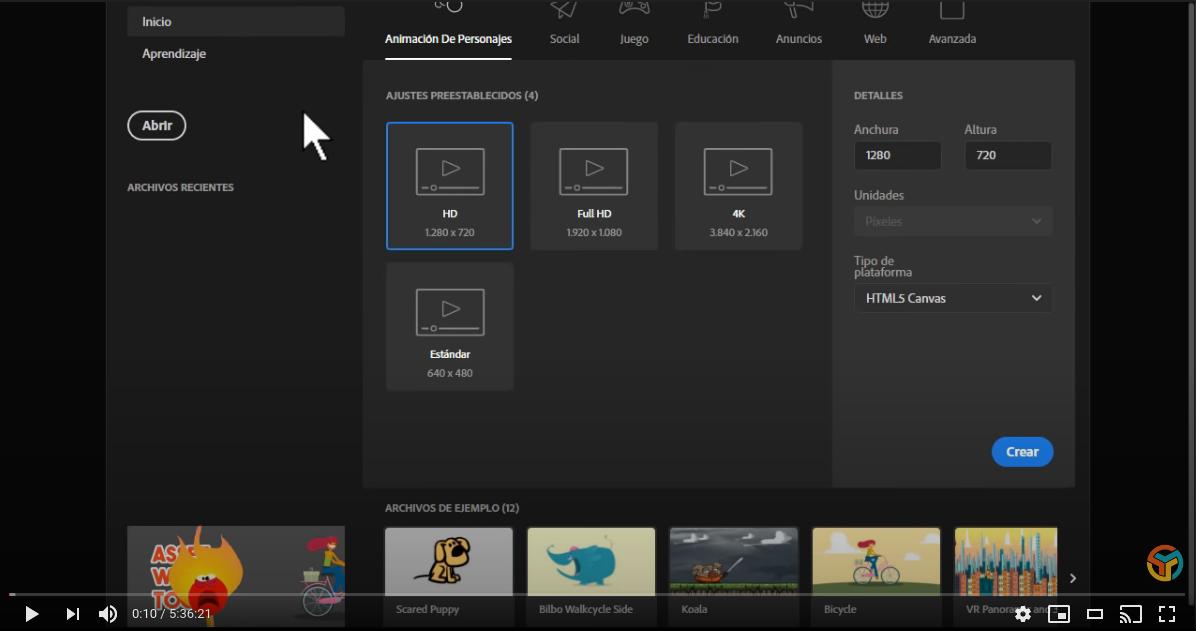Viewport: 1196px width, 631px height.
Task: Open the Bilbo Walkcycle Side example
Action: point(591,576)
